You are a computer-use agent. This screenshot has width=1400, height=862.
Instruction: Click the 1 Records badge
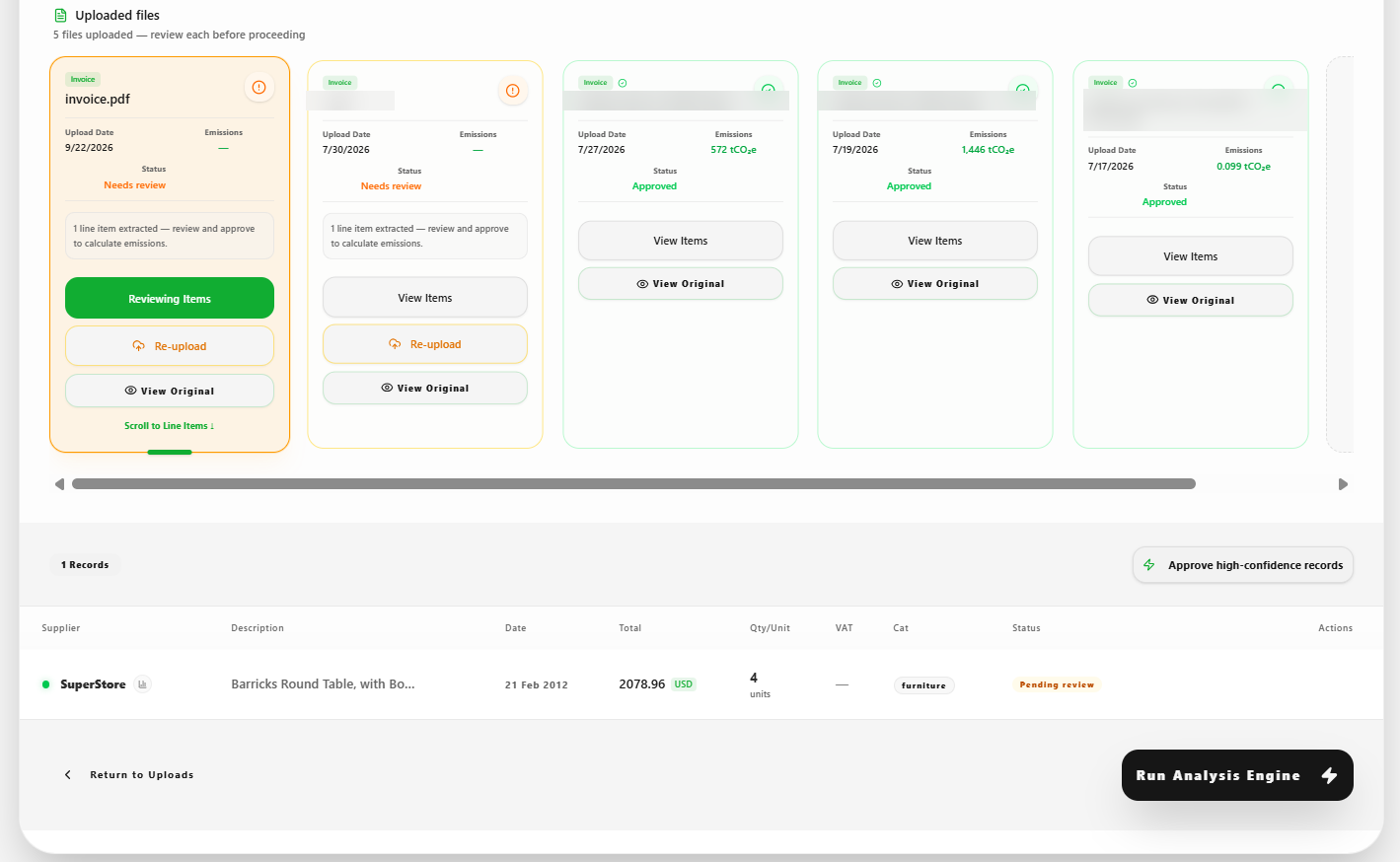[85, 565]
